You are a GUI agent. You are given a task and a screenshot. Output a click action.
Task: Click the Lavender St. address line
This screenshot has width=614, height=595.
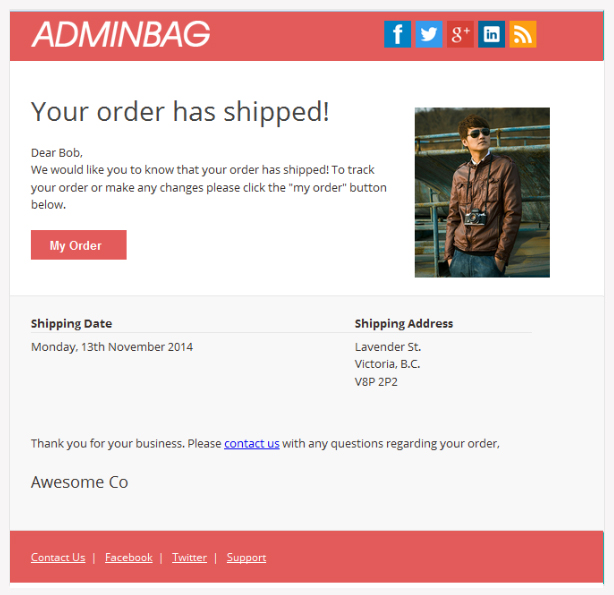[388, 347]
